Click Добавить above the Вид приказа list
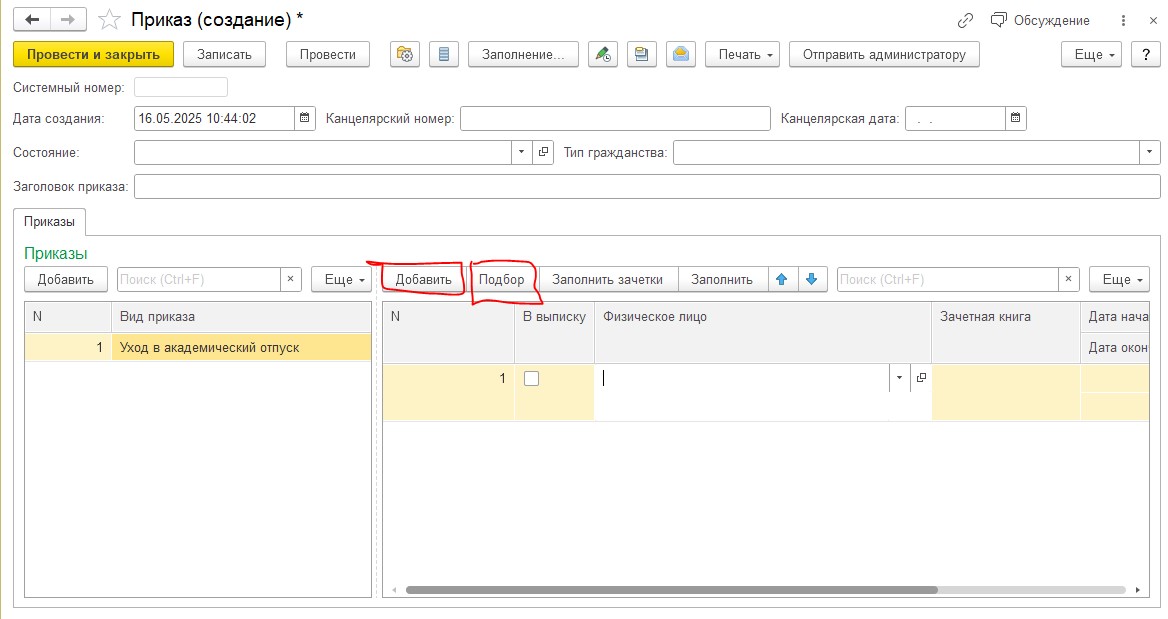Viewport: 1168px width, 619px height. (x=66, y=279)
